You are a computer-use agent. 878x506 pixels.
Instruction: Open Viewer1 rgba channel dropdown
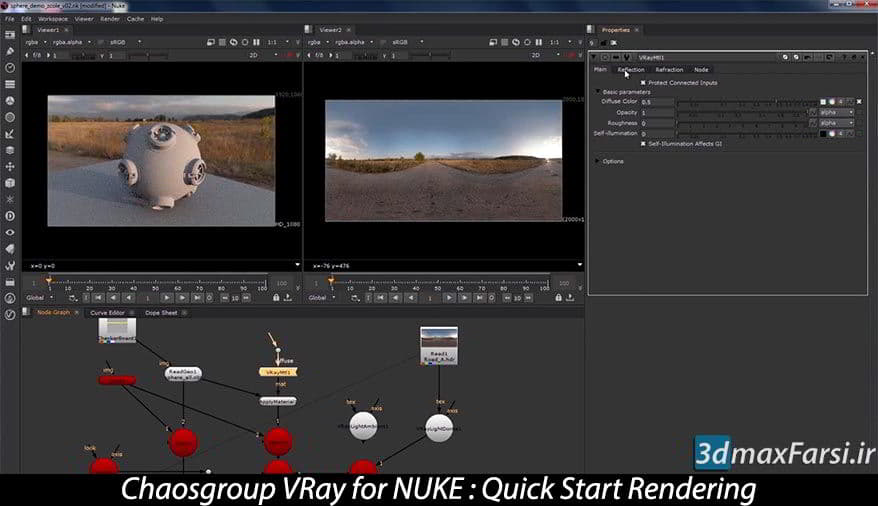click(x=36, y=43)
